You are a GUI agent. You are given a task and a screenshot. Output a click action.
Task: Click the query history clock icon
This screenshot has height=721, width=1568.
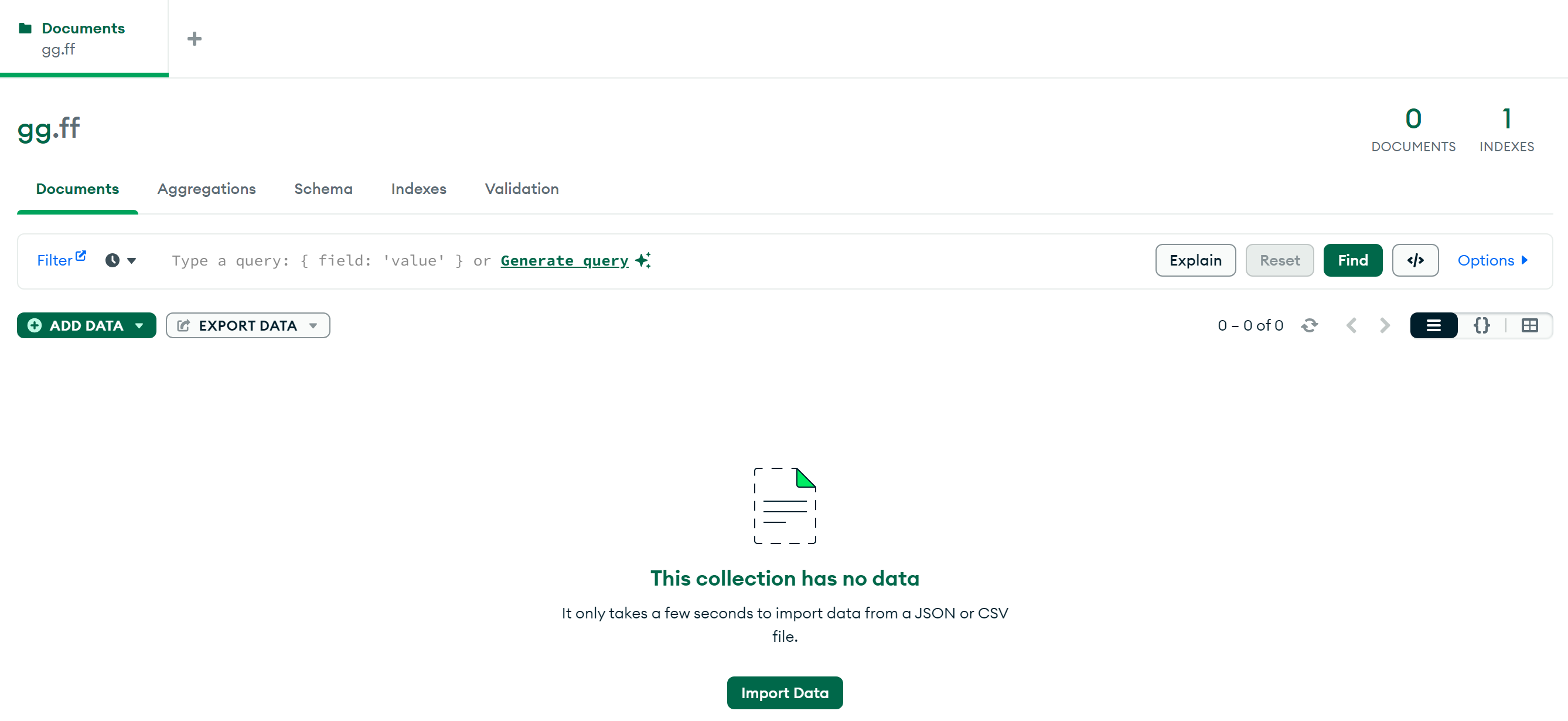pos(113,261)
